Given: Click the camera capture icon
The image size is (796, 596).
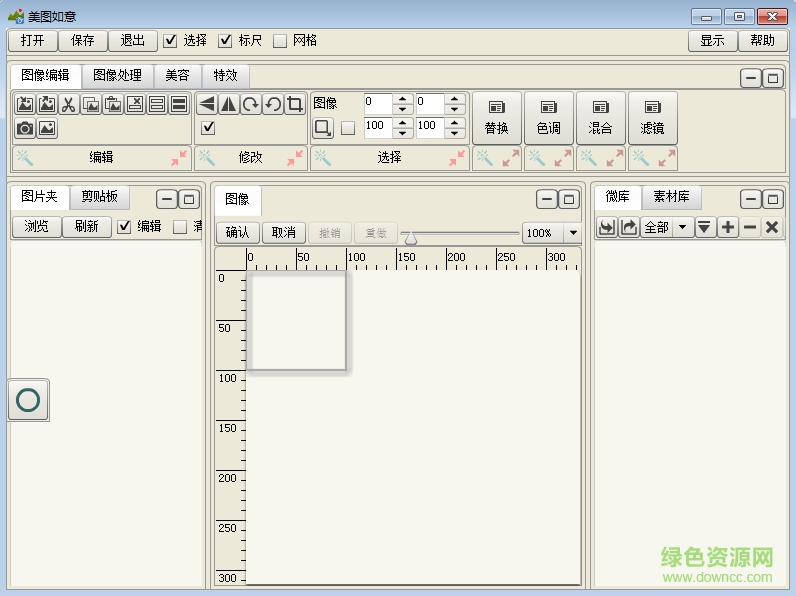Looking at the screenshot, I should pyautogui.click(x=25, y=128).
